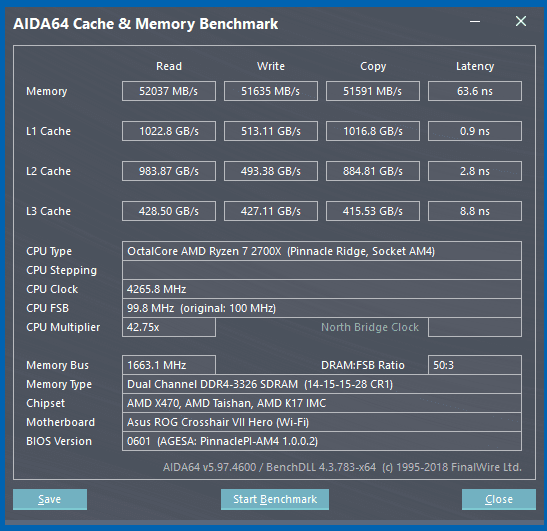Viewport: 547px width, 531px height.
Task: Start Benchmark button click
Action: 275,499
